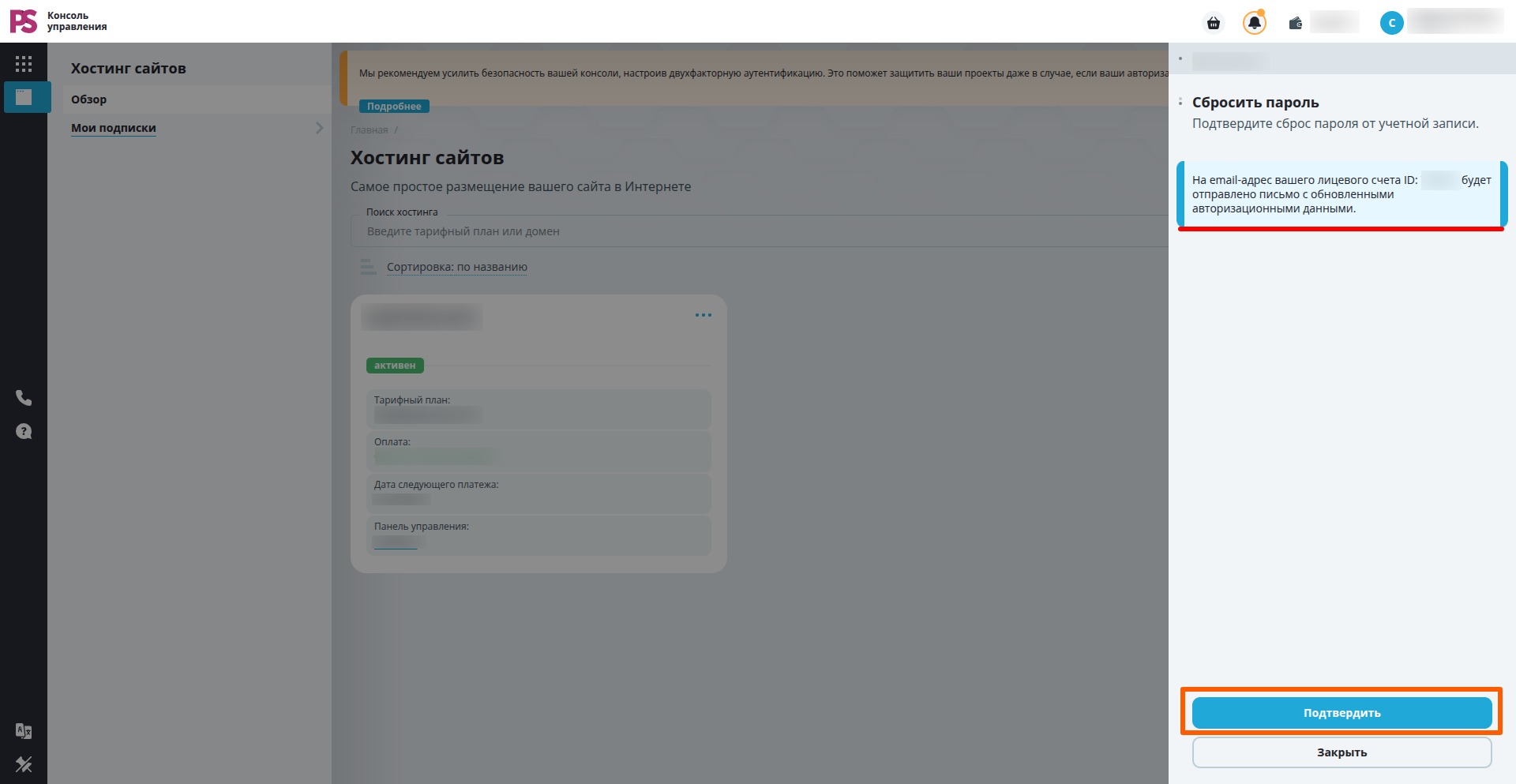The image size is (1516, 784).
Task: Click the Поиск хостинга input field
Action: [759, 231]
